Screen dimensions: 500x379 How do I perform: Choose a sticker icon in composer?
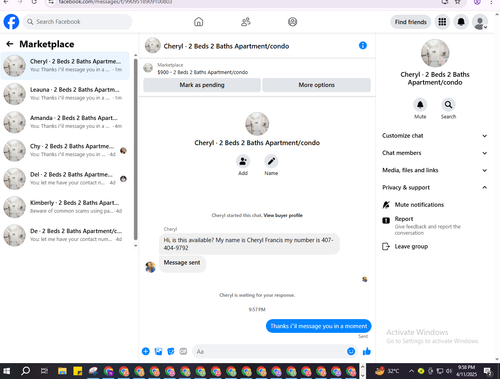click(171, 351)
